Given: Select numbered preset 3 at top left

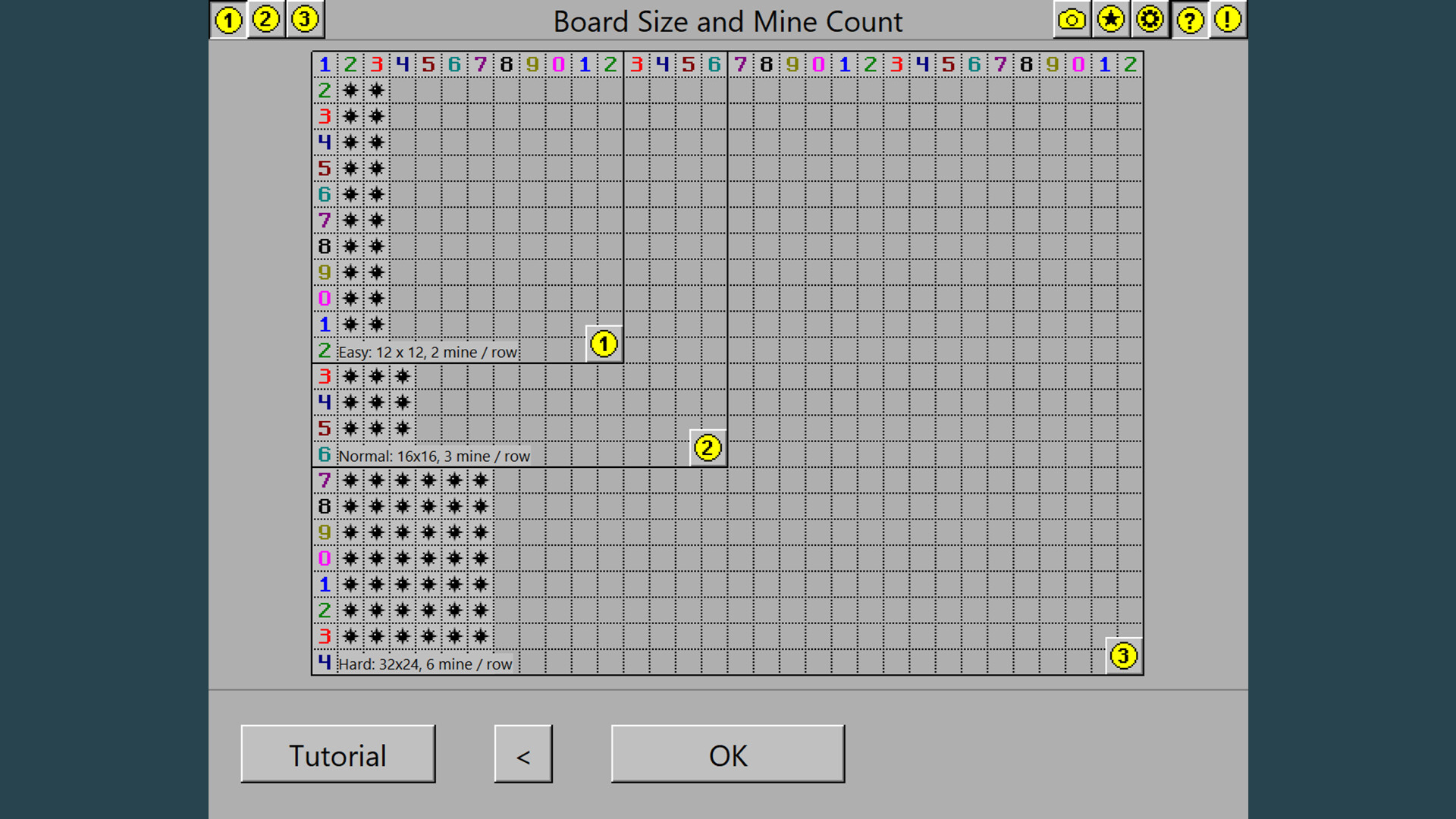Looking at the screenshot, I should [306, 20].
